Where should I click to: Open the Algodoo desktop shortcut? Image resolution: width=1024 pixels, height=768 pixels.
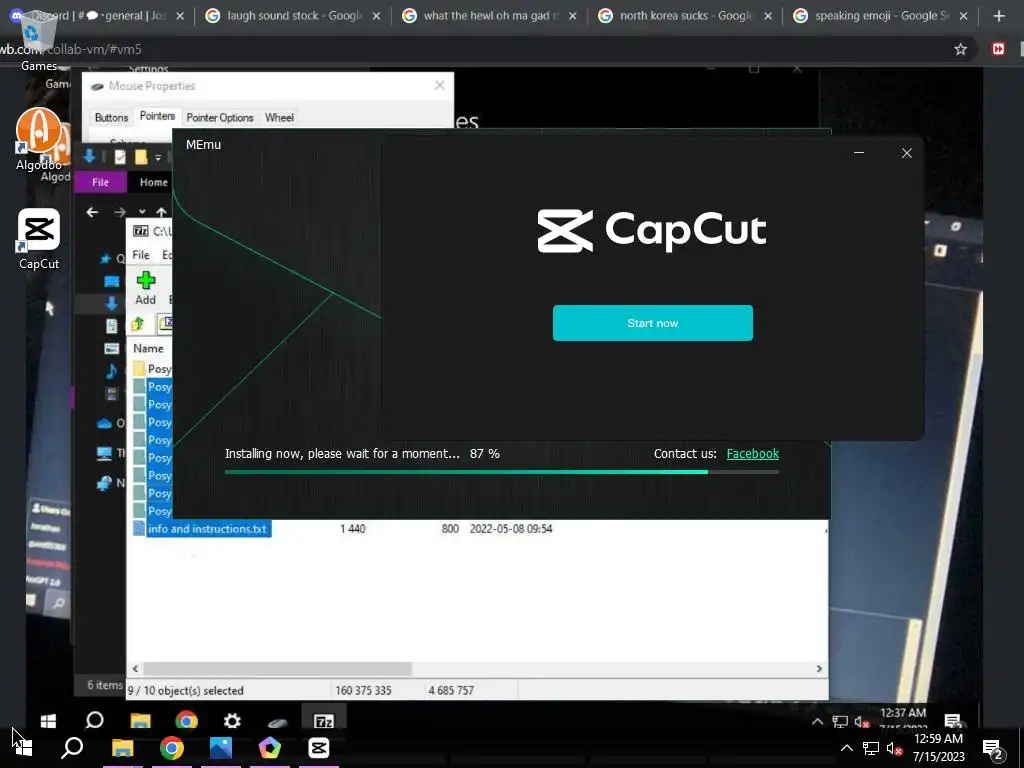(x=39, y=140)
